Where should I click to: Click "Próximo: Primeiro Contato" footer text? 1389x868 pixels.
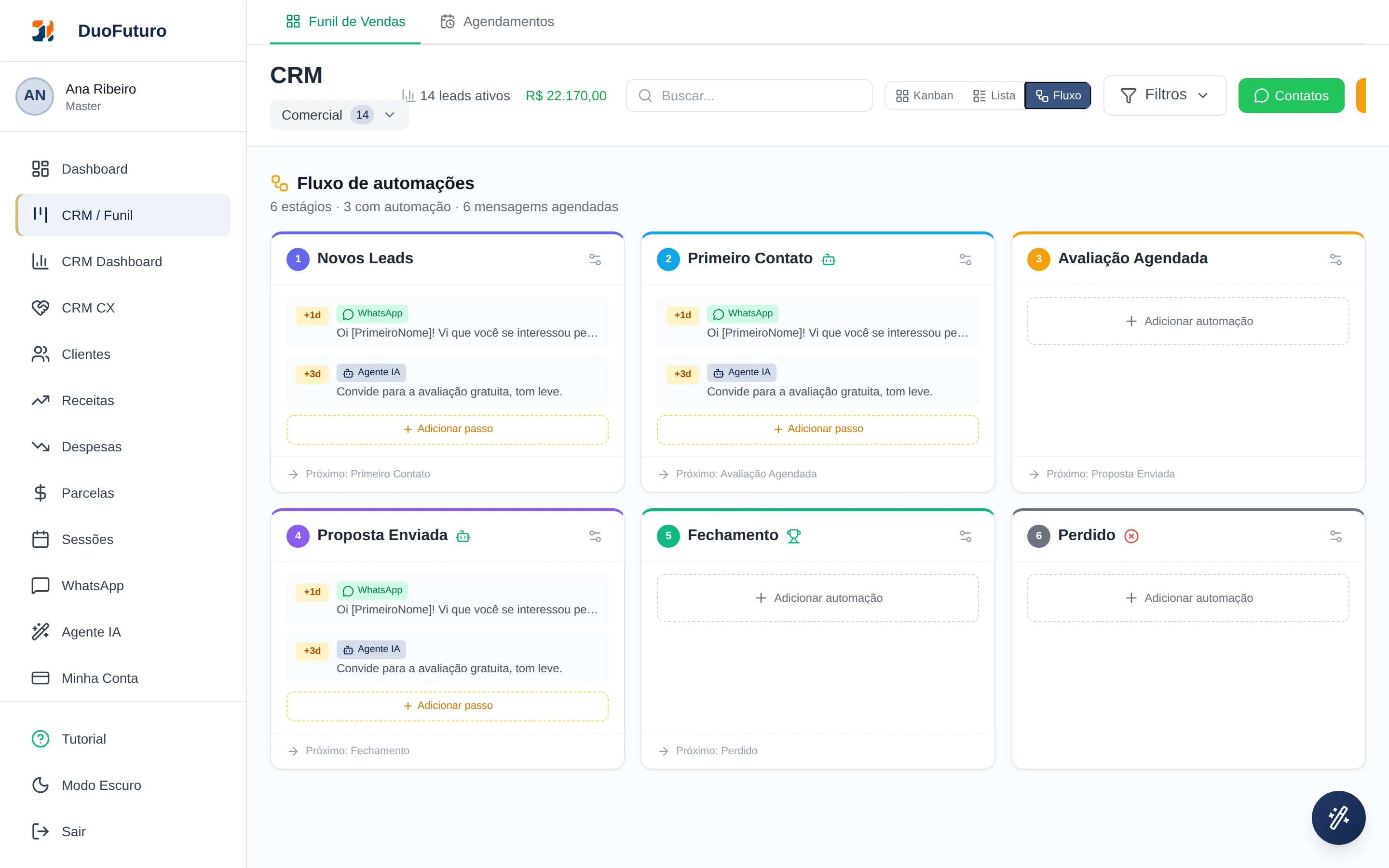(368, 474)
